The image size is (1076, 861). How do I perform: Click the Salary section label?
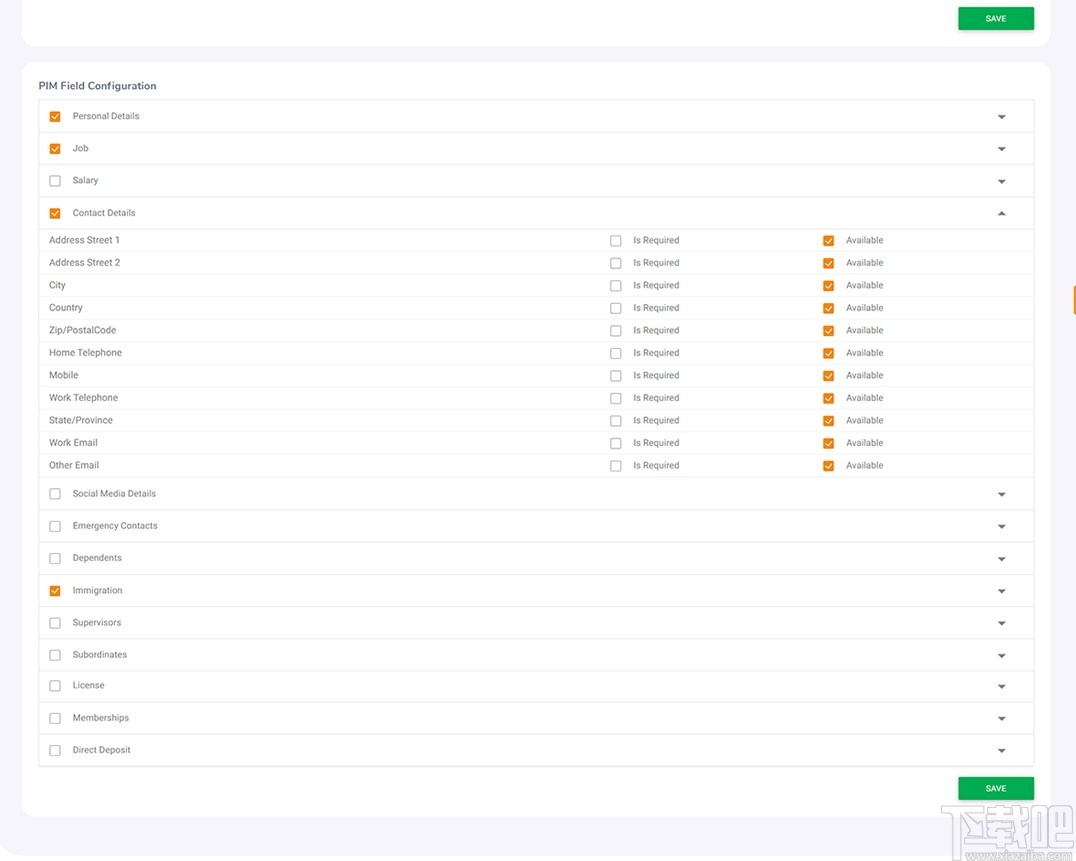85,180
